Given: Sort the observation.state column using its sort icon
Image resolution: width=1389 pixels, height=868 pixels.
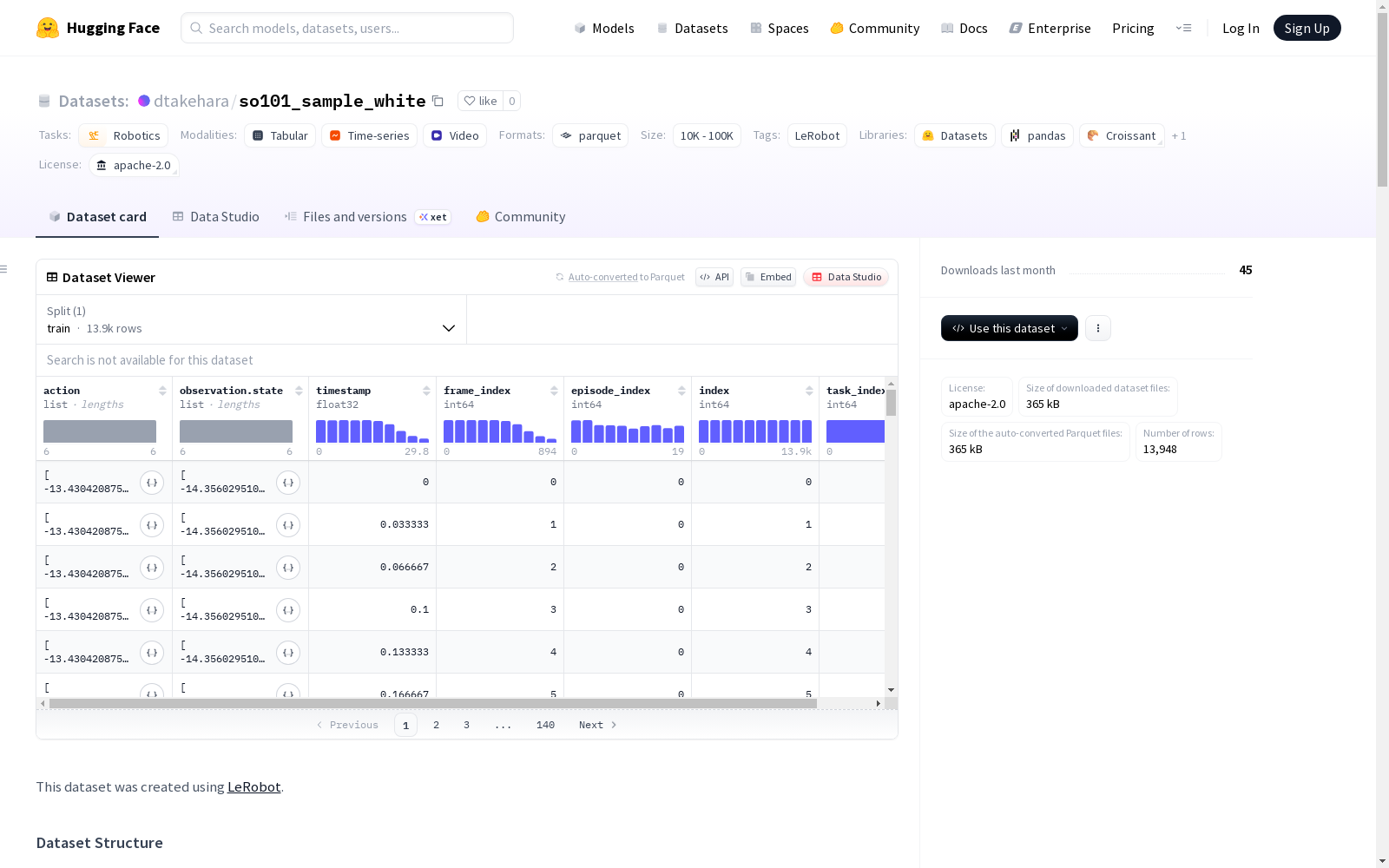Looking at the screenshot, I should [299, 391].
